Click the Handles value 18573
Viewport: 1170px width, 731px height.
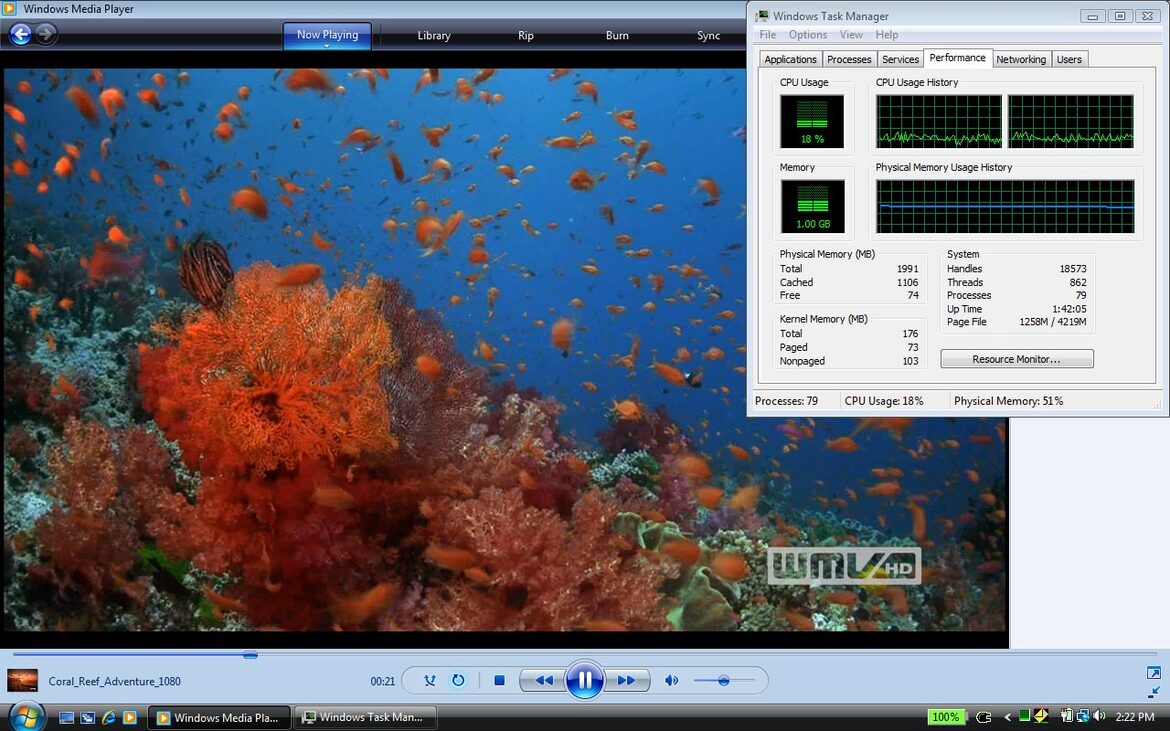[x=1073, y=269]
